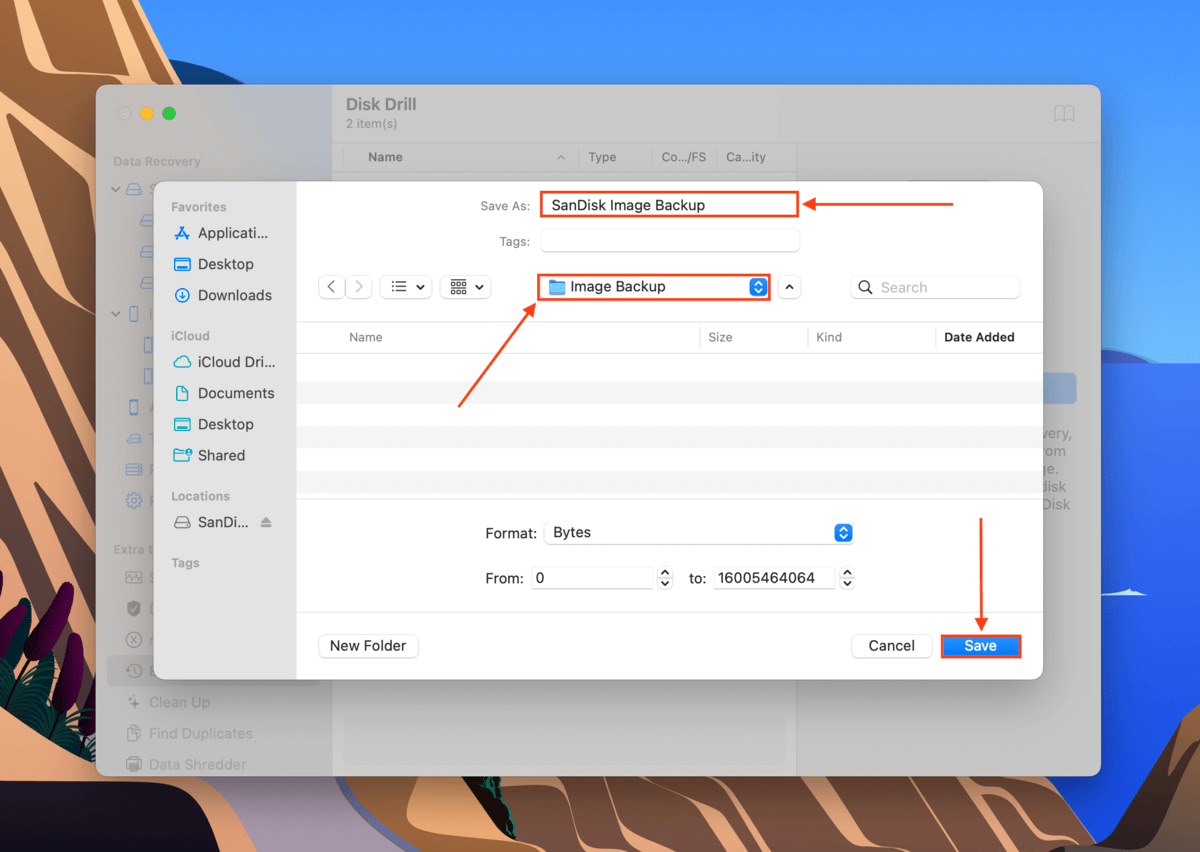Screen dimensions: 1200x852
Task: Click the Downloads arrow icon
Action: [182, 295]
